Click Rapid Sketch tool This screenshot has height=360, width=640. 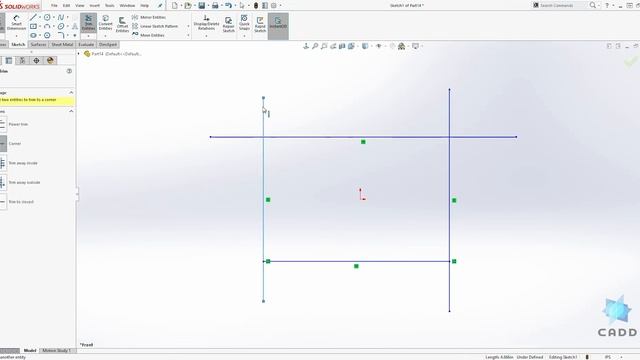coord(260,24)
